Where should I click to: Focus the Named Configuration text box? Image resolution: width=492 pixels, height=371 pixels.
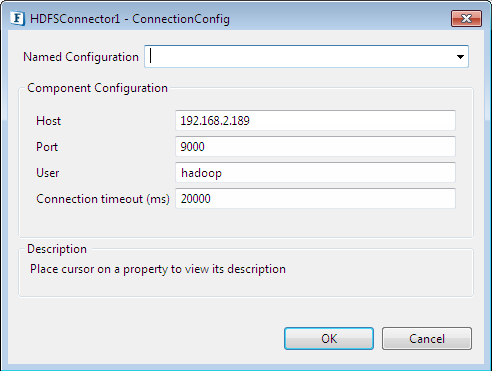(300, 57)
